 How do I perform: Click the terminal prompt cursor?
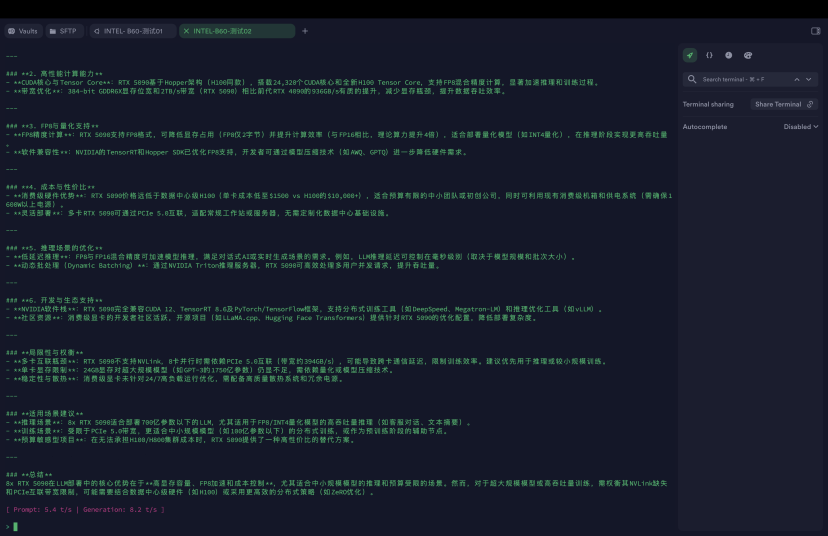(15, 526)
